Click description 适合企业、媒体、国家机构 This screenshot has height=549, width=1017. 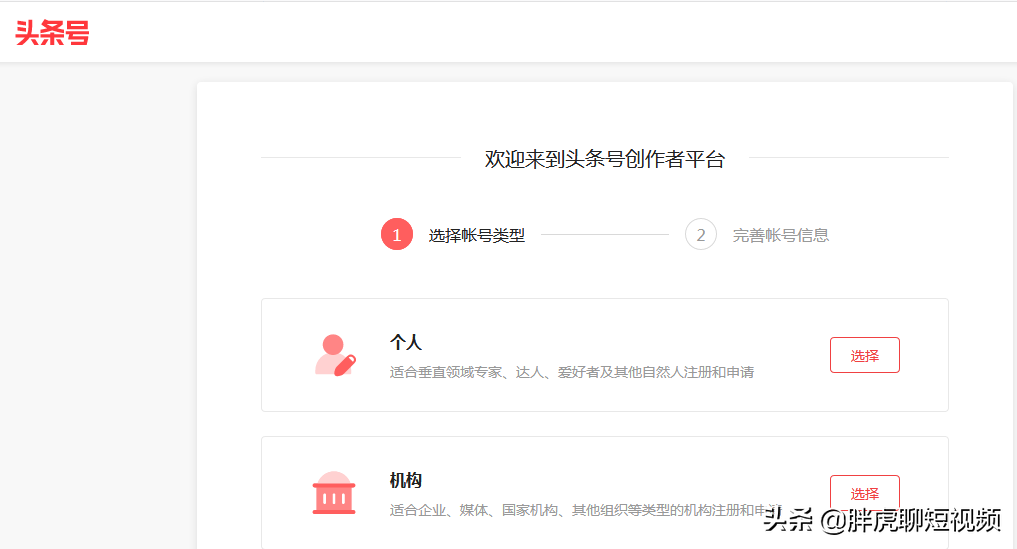point(586,510)
